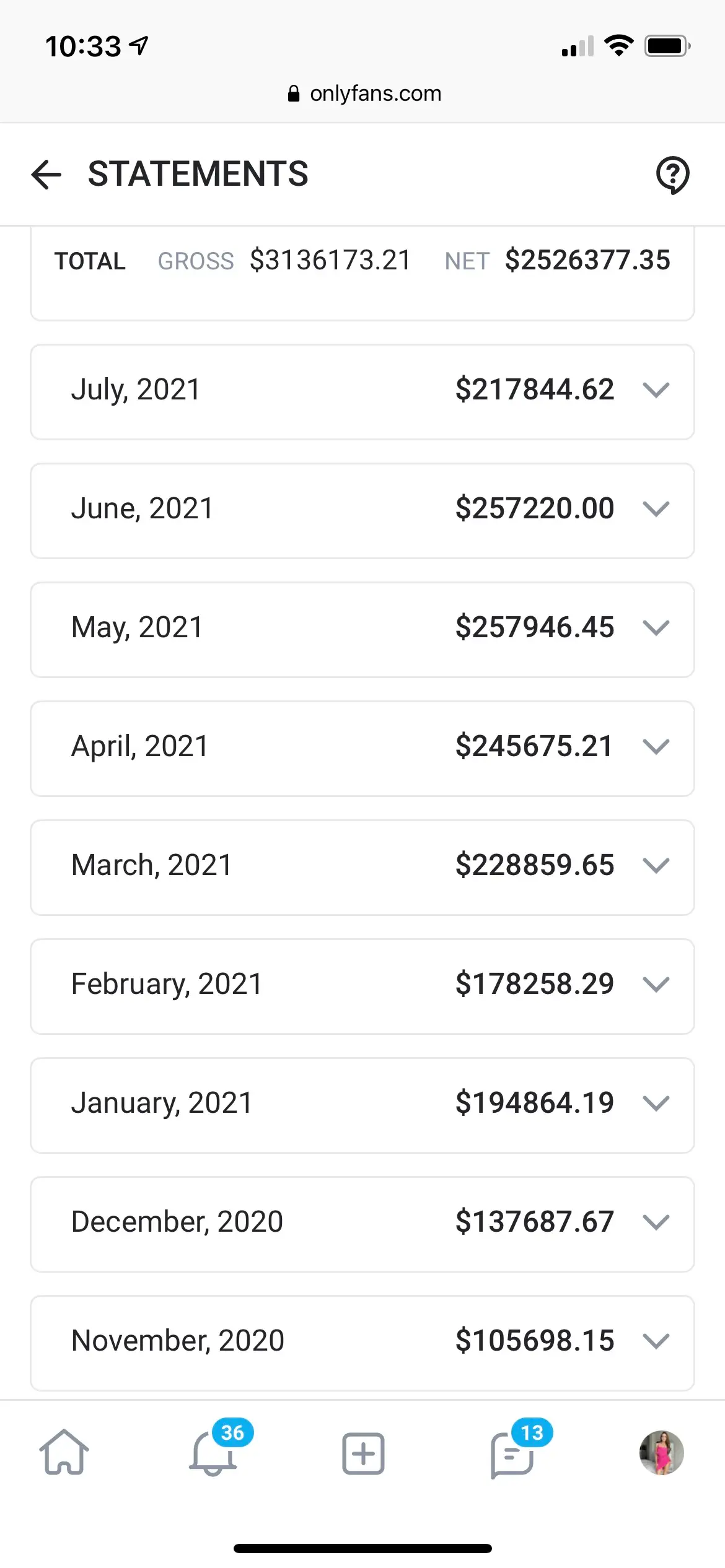
Task: Open notifications bell with 36 badge
Action: point(213,1453)
